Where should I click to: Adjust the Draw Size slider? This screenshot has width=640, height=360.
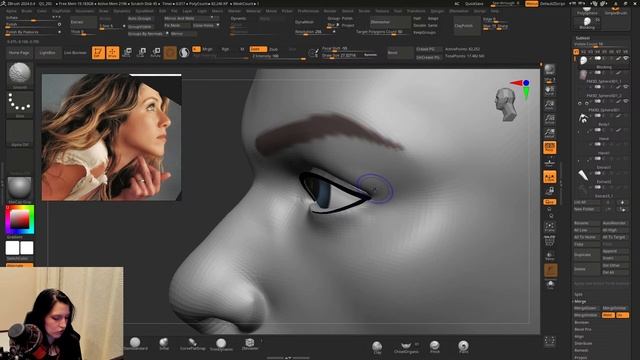349,55
